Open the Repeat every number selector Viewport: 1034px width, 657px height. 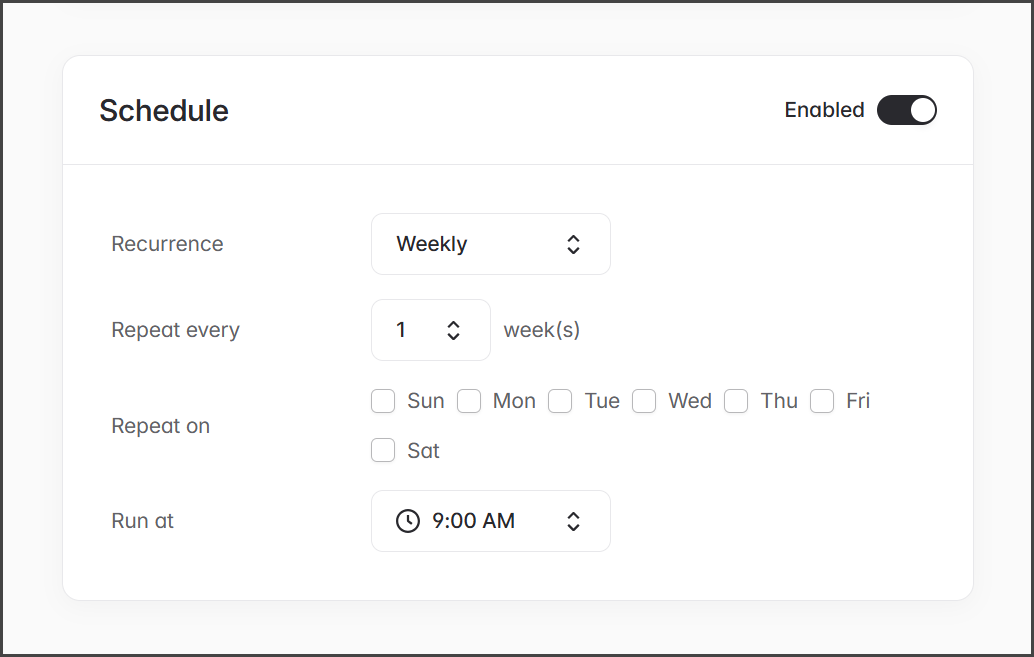[430, 330]
